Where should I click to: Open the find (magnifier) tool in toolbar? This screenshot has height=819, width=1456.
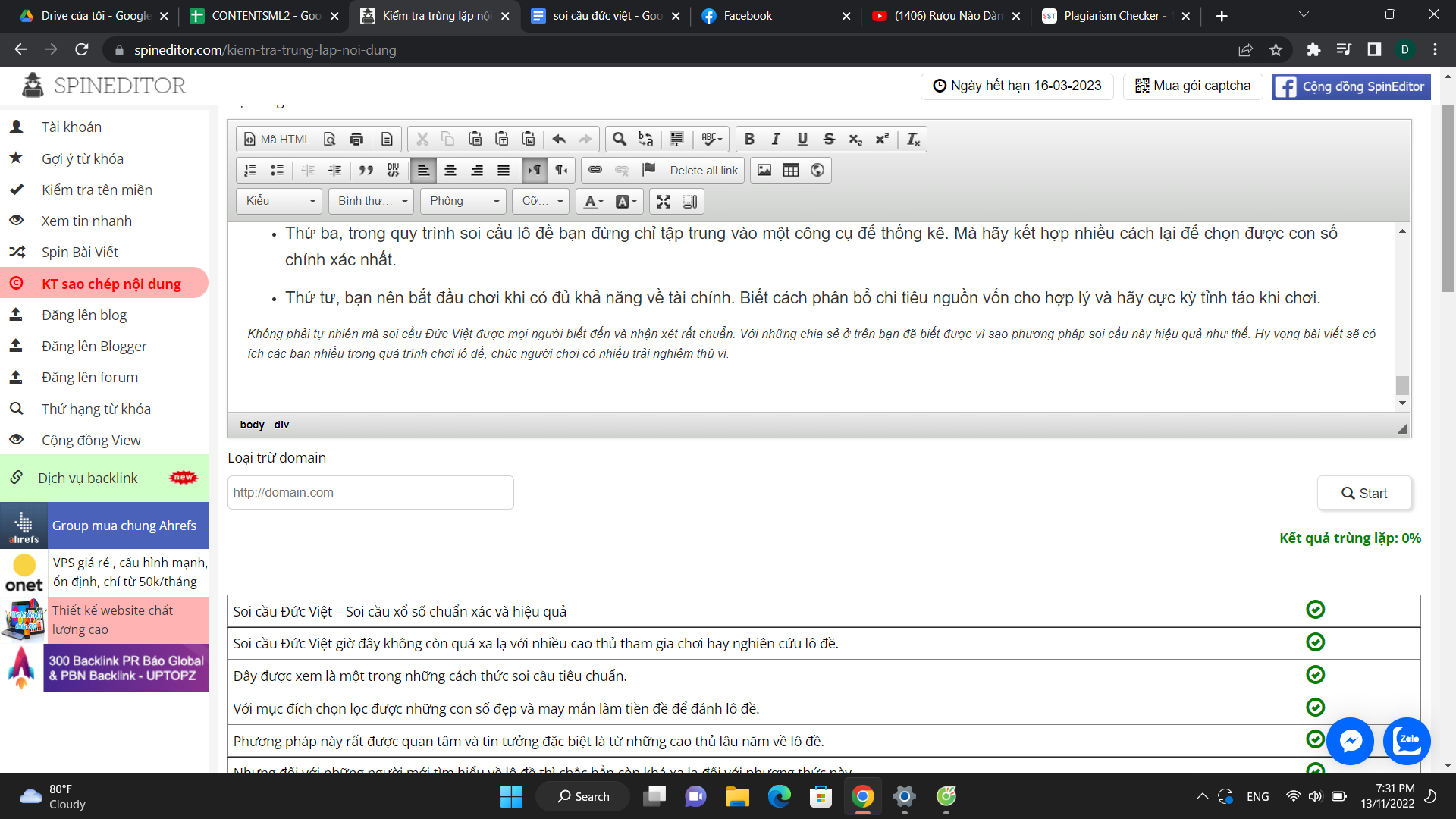pos(620,139)
